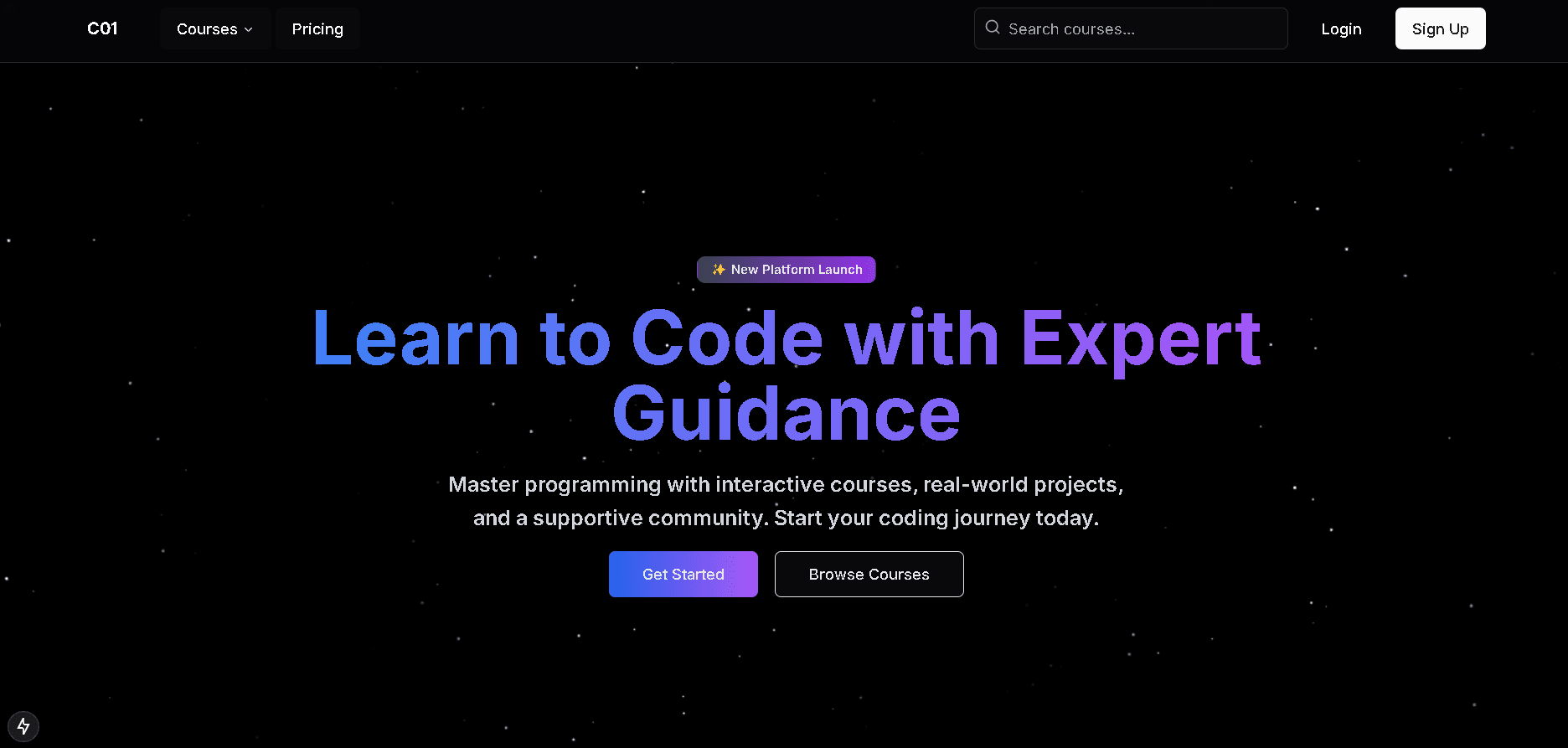This screenshot has height=748, width=1568.
Task: Select the Browse Courses button
Action: coord(869,575)
